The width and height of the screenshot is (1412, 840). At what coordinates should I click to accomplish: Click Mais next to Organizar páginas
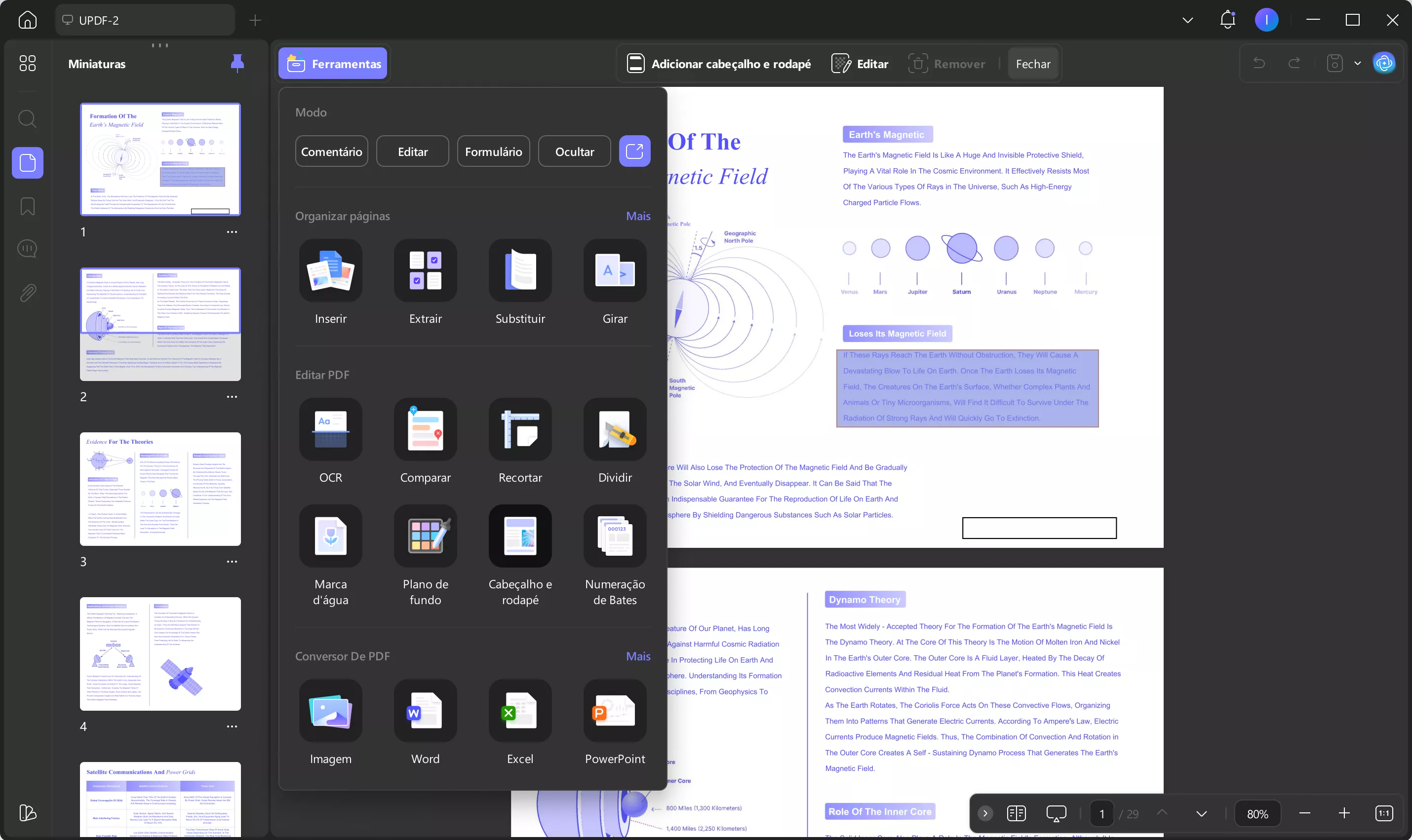(x=637, y=216)
